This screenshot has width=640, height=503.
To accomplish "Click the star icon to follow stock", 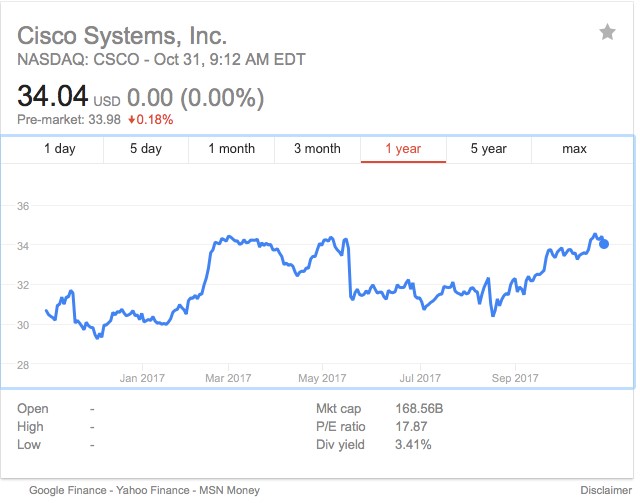I will pyautogui.click(x=608, y=33).
